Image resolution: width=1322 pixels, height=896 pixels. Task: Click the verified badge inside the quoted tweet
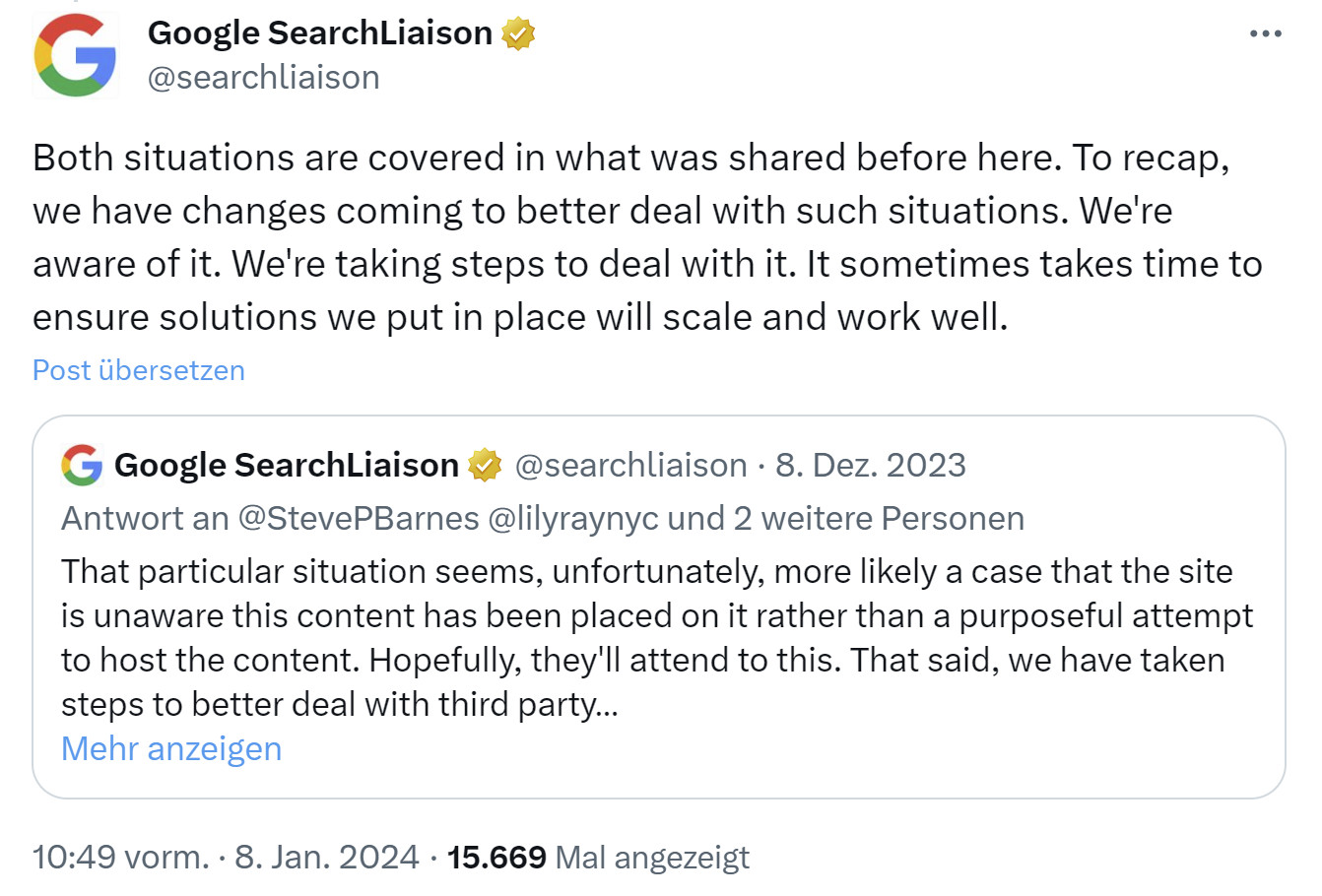[485, 464]
